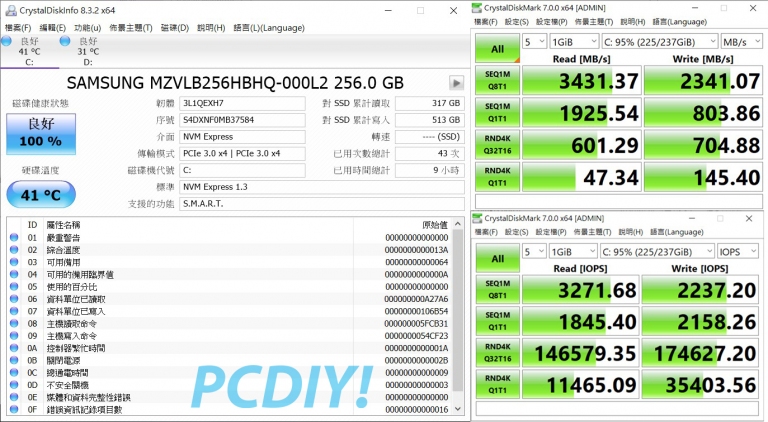Click the 屬性名稱 column header
This screenshot has height=422, width=768.
pos(63,225)
